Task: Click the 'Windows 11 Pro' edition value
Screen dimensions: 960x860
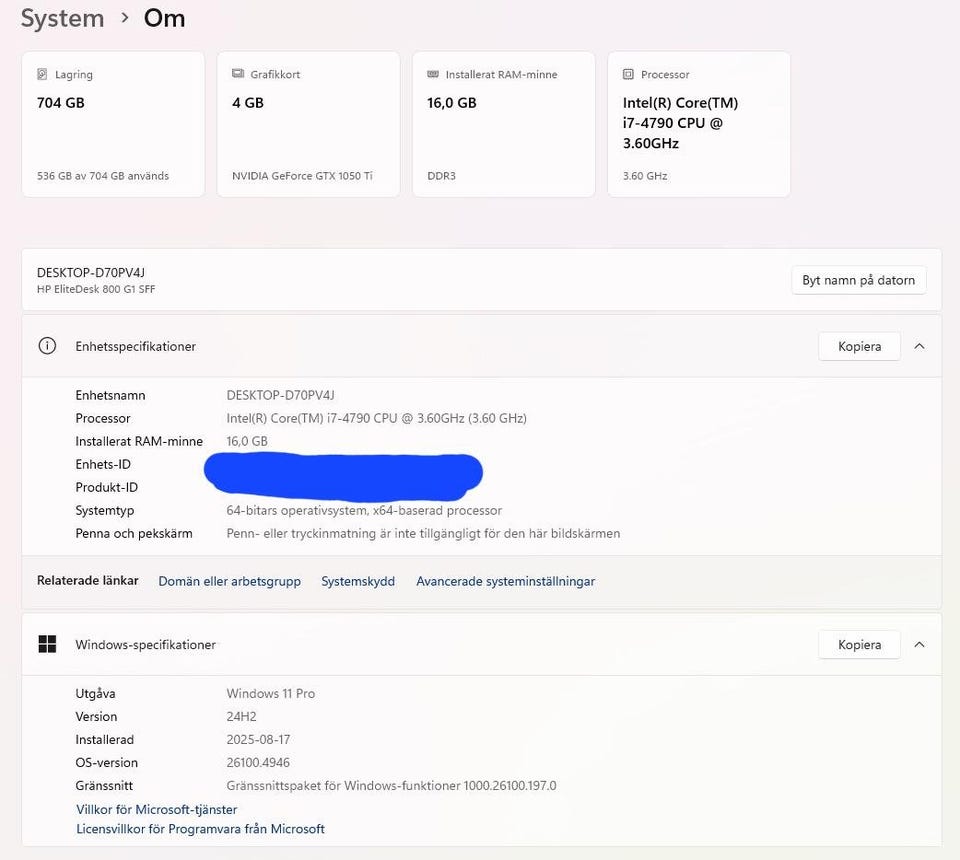Action: pyautogui.click(x=271, y=694)
